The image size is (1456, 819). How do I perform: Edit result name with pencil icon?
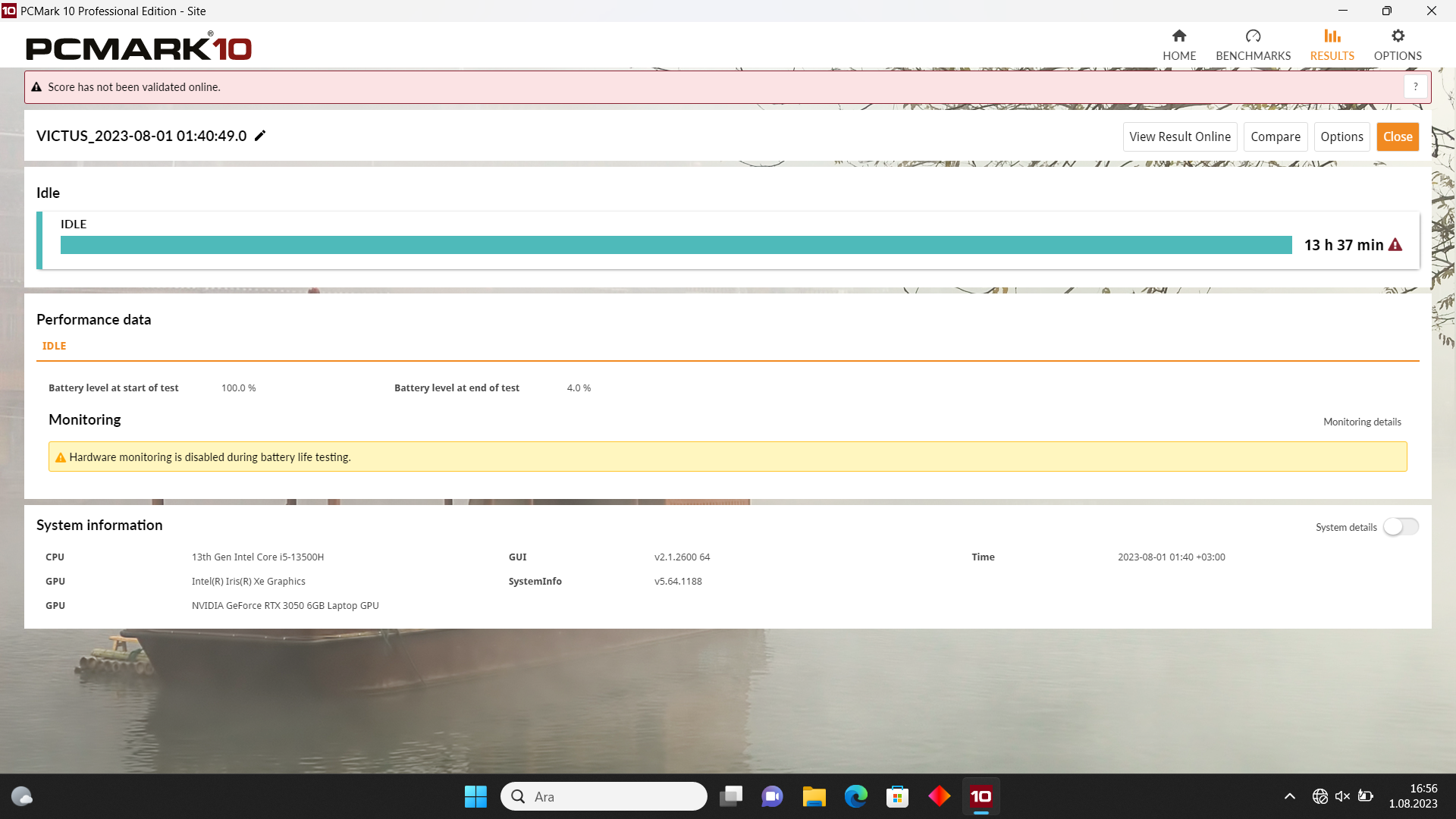tap(260, 136)
